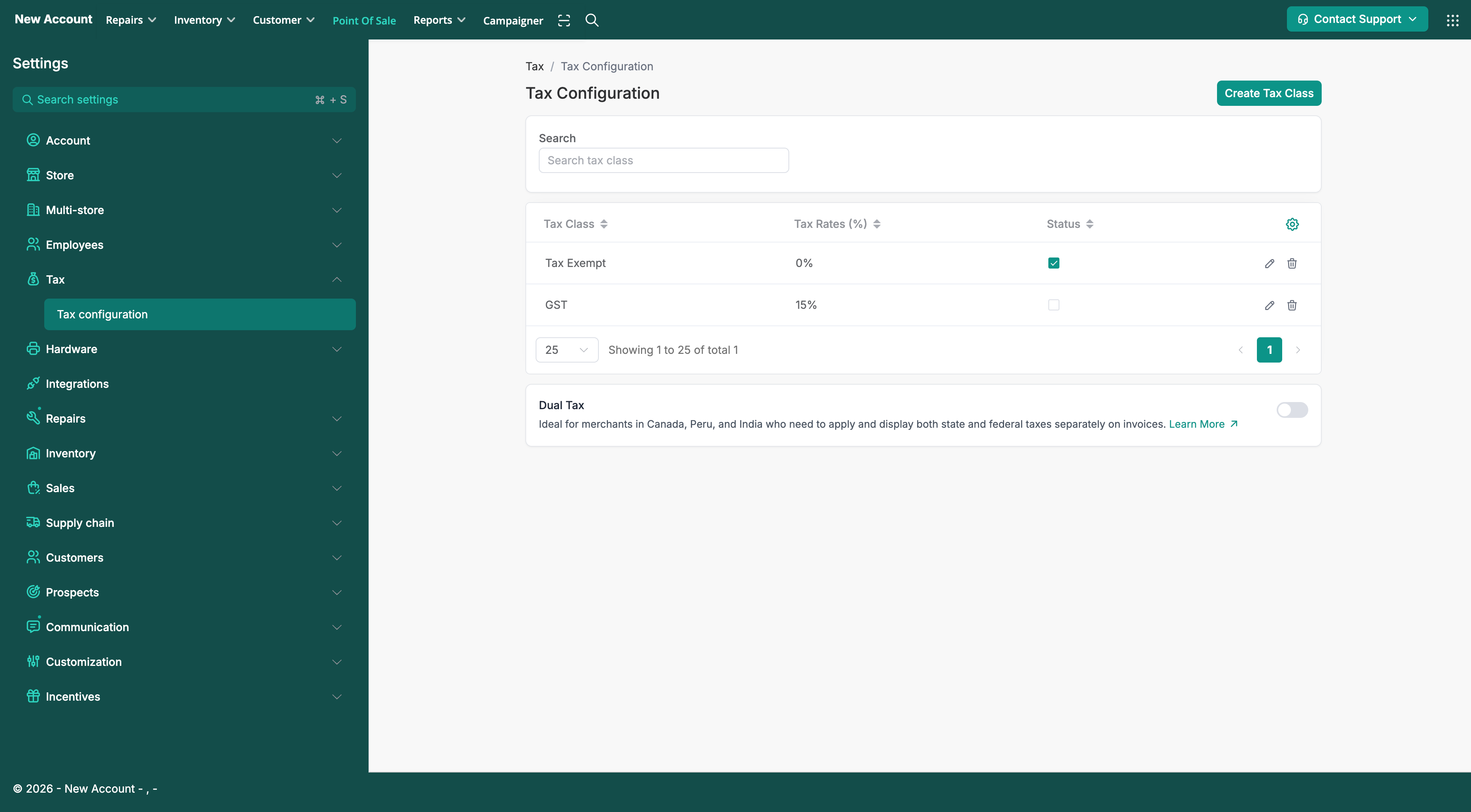Uncheck the Tax Exempt status checkbox
Image resolution: width=1471 pixels, height=812 pixels.
1053,263
